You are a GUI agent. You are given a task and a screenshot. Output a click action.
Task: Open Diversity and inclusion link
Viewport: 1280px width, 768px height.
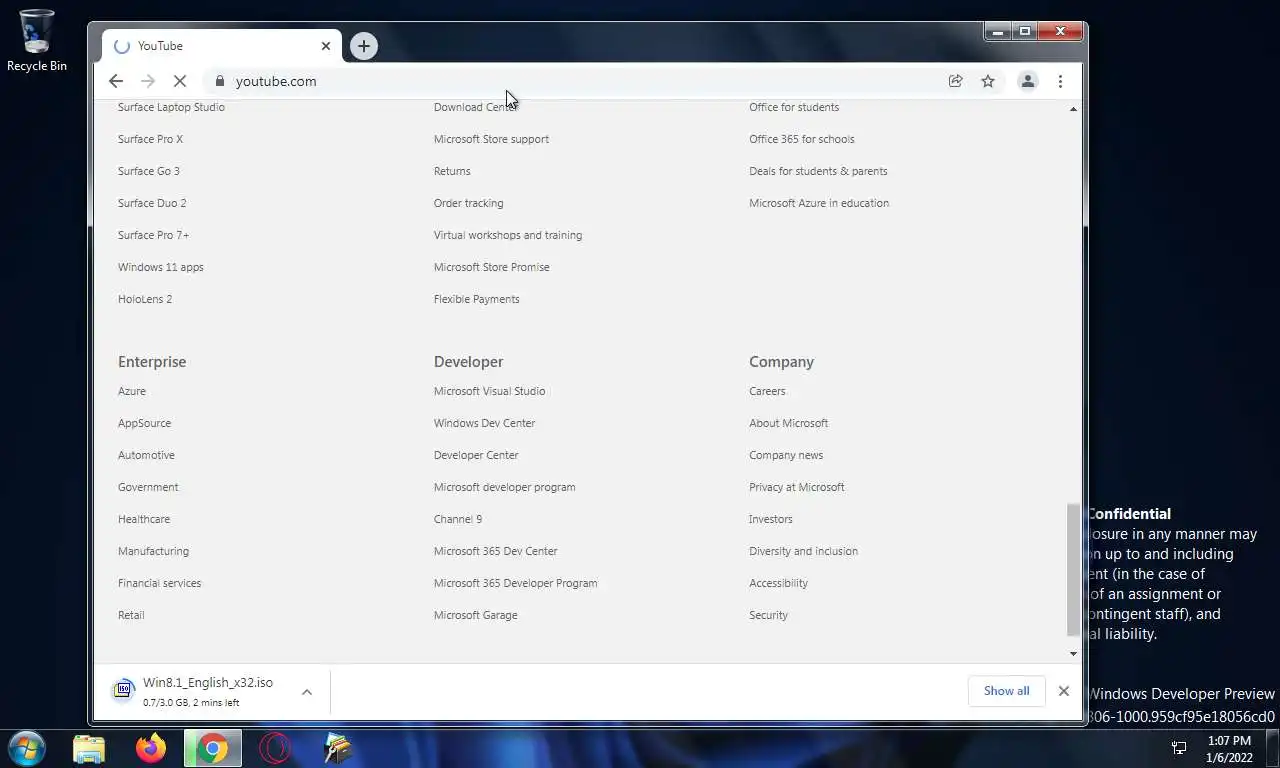click(803, 551)
